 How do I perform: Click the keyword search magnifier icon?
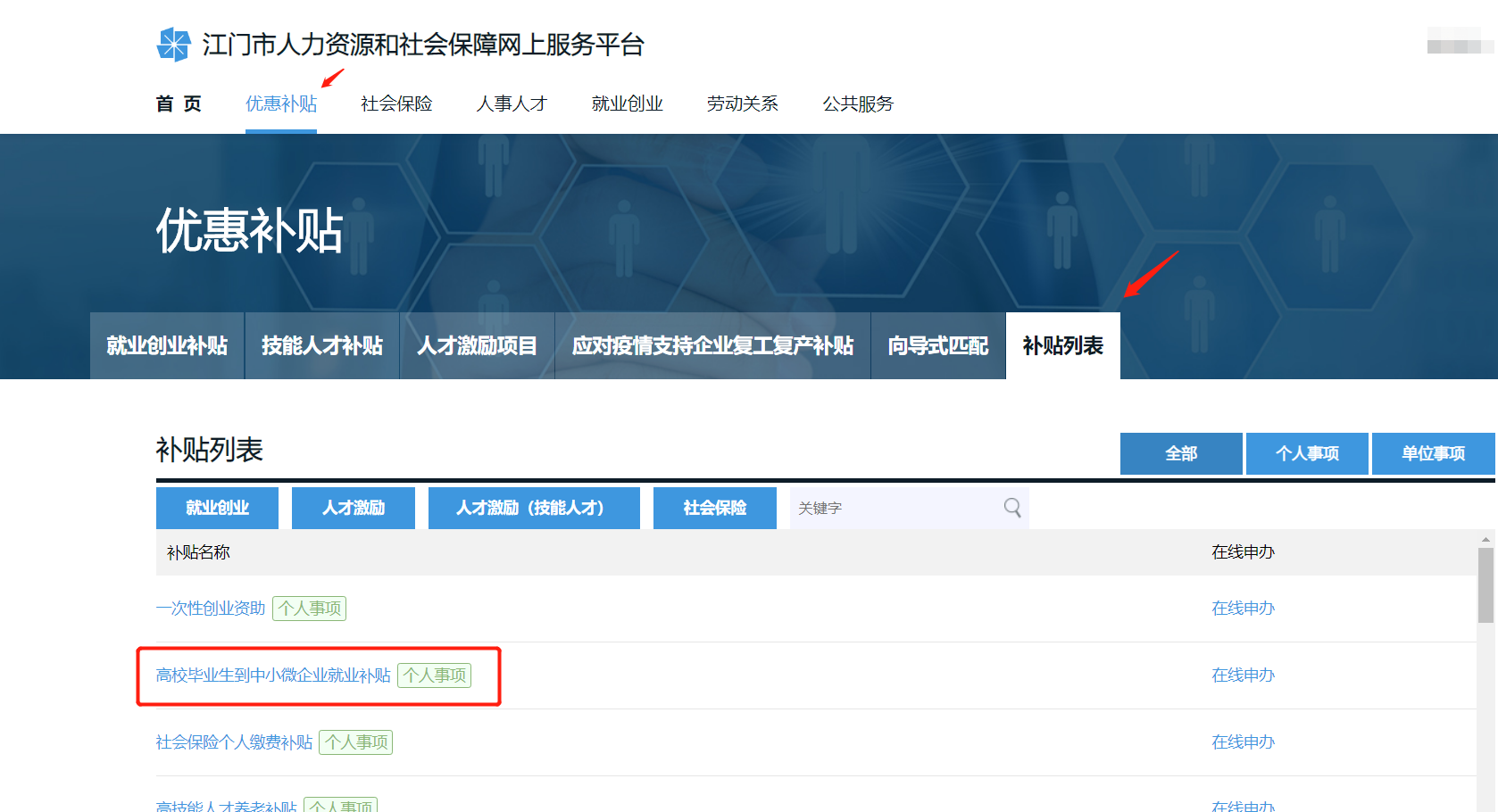tap(1012, 508)
